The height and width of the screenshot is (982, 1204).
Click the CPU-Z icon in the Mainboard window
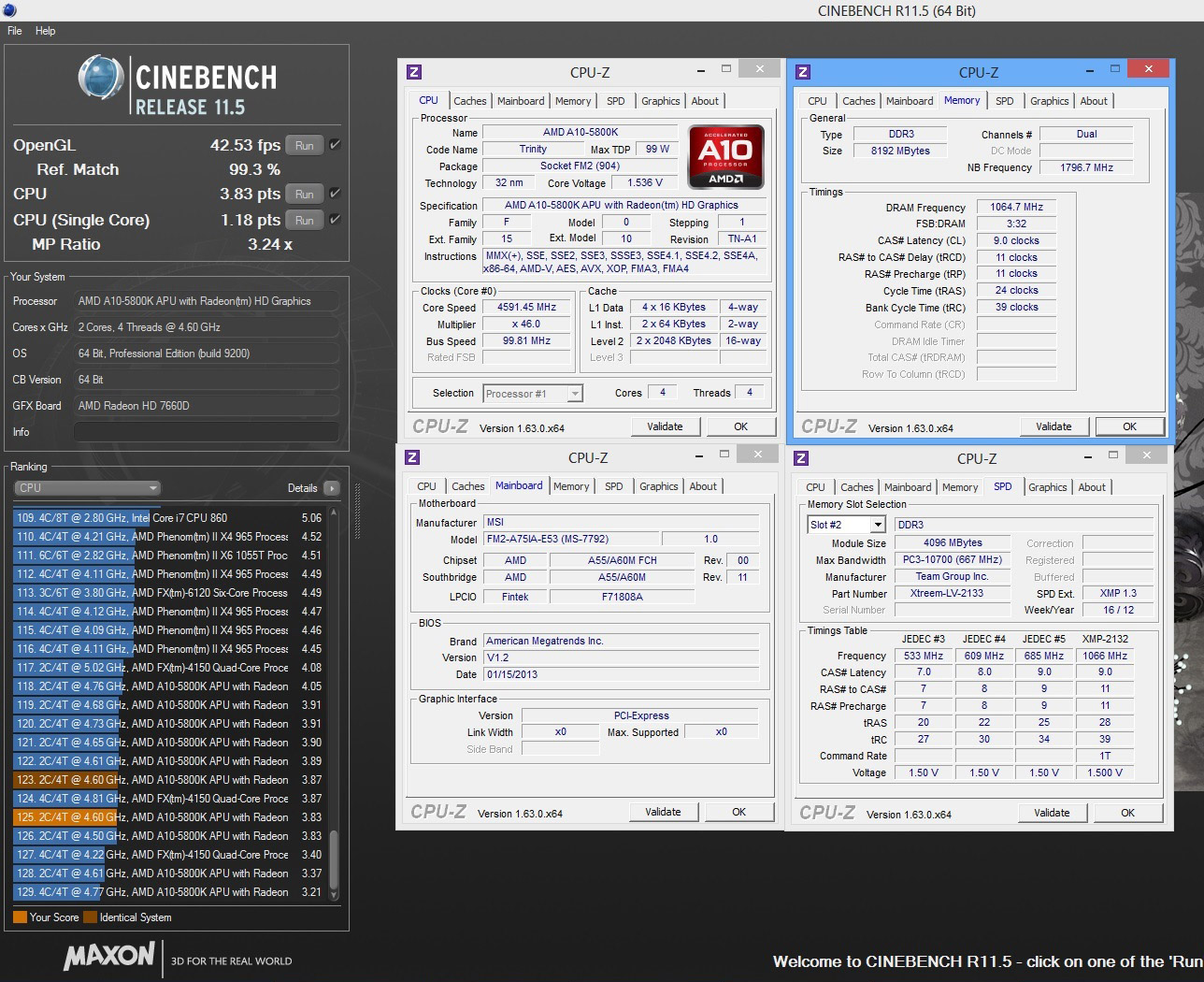tap(412, 457)
